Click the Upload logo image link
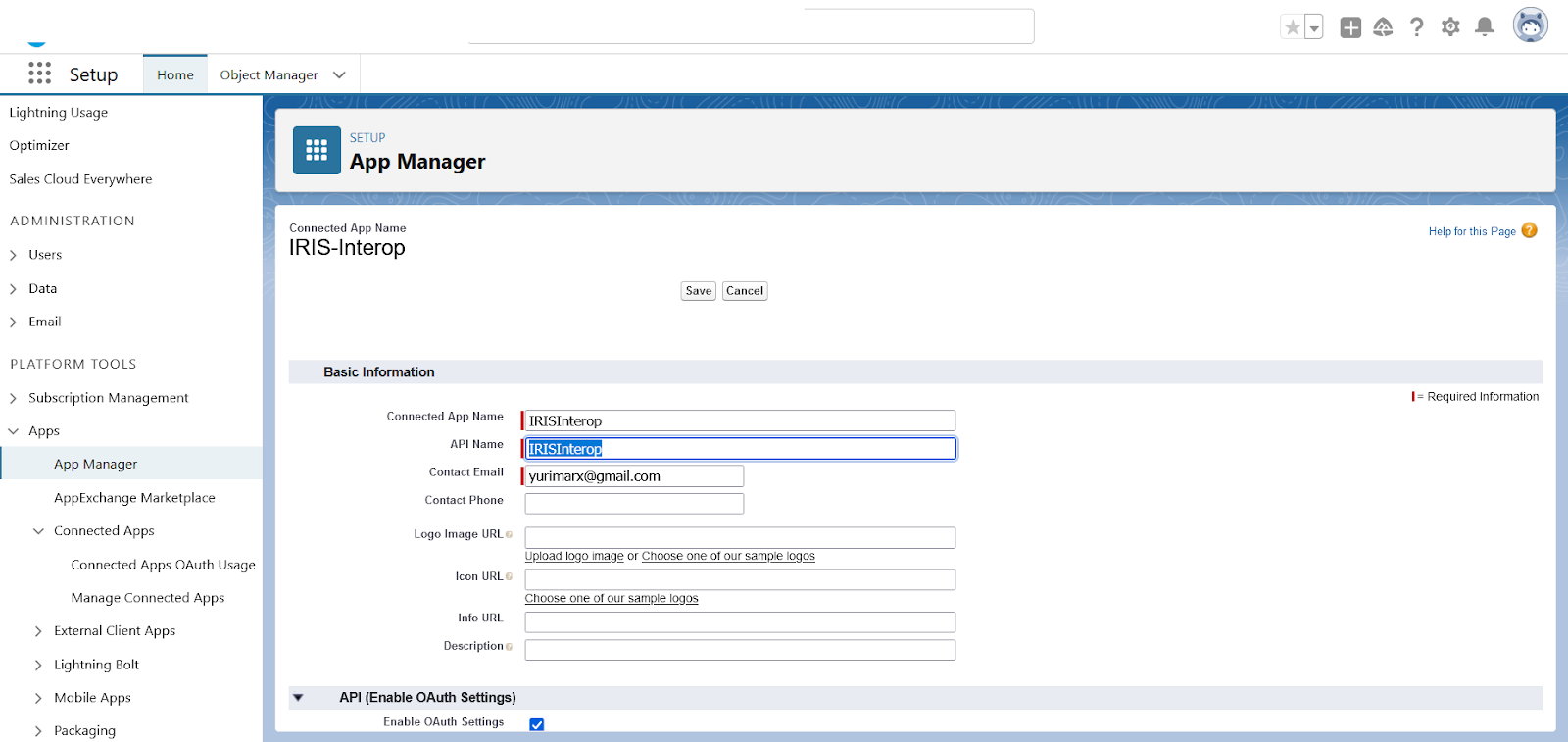This screenshot has height=742, width=1568. coord(574,556)
